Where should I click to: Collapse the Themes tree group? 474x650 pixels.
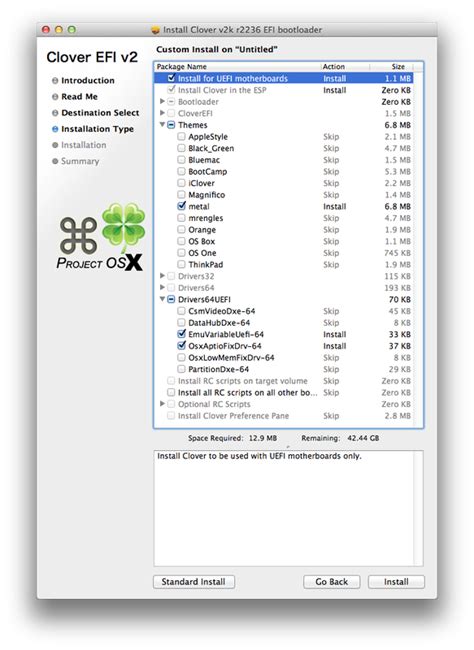tap(162, 124)
